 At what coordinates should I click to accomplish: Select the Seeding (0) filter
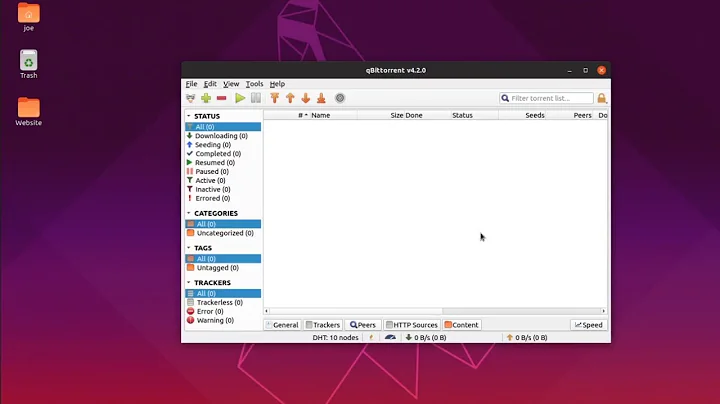point(223,145)
